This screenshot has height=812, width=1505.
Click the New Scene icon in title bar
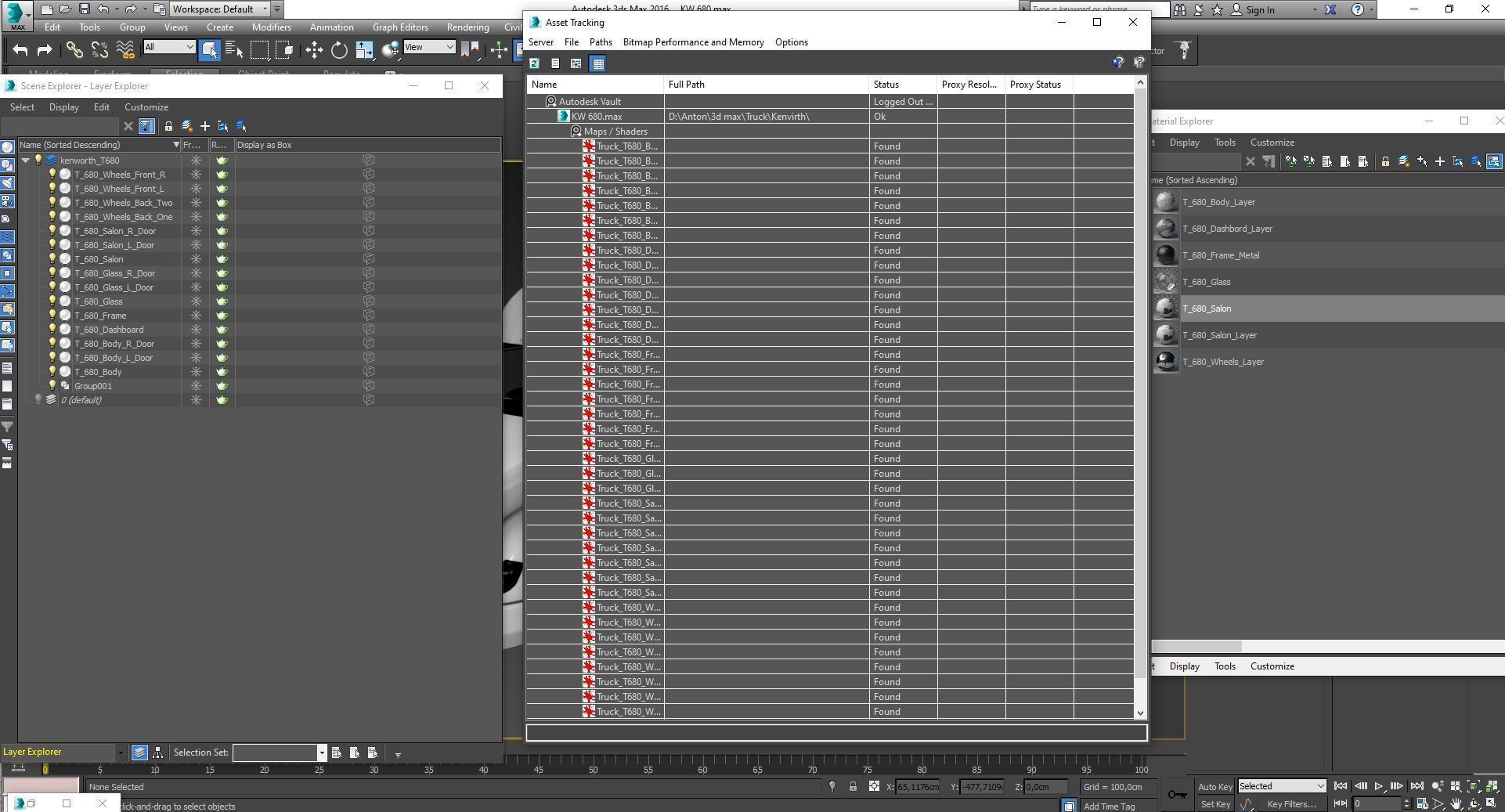[x=47, y=9]
